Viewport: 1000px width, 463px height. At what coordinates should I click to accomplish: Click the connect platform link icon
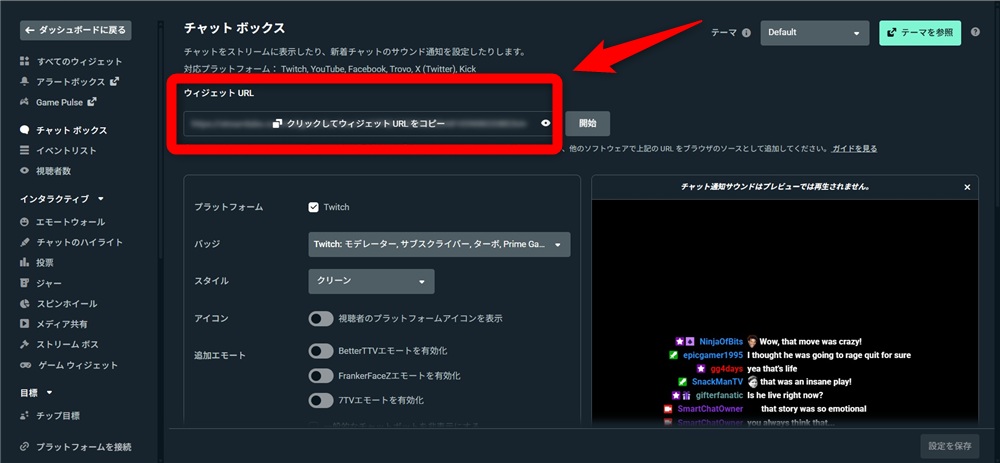(x=25, y=447)
